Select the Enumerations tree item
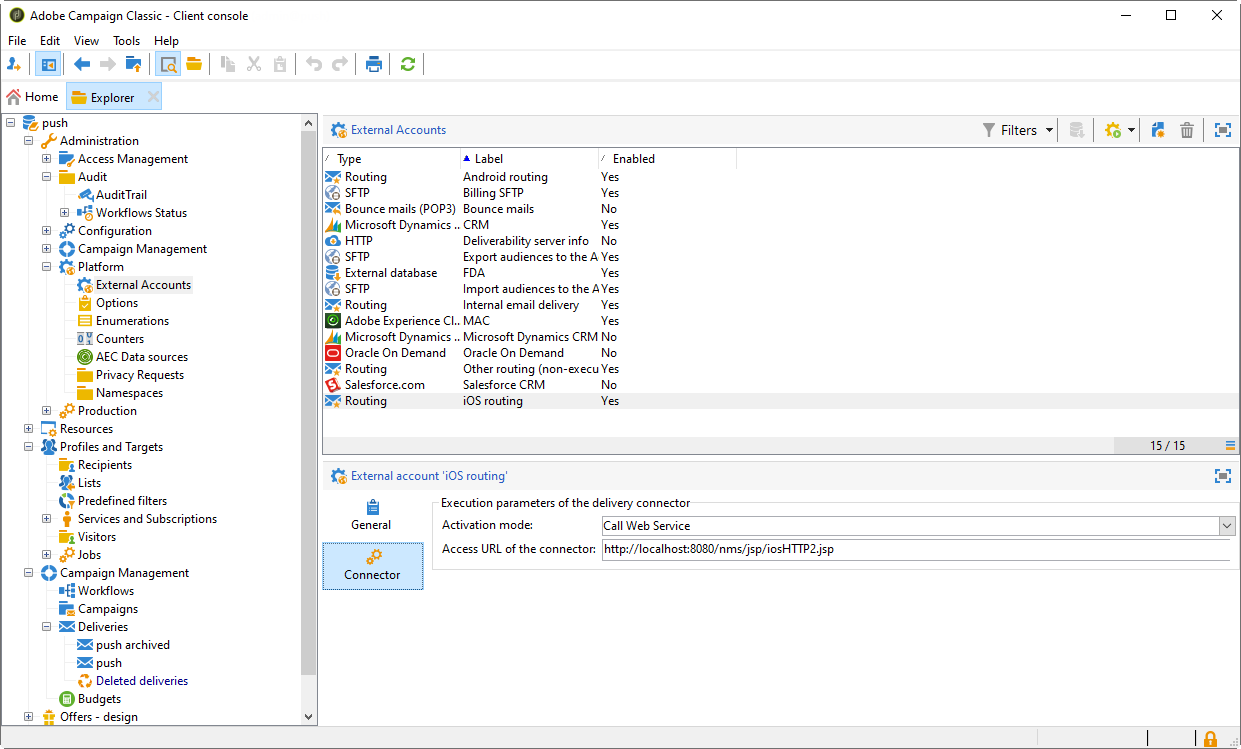Image resolution: width=1241 pixels, height=749 pixels. [x=132, y=321]
